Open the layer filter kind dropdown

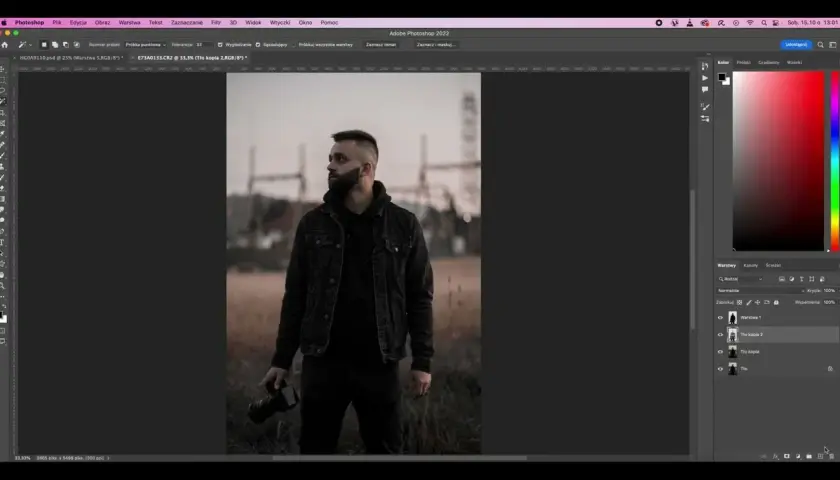click(741, 279)
